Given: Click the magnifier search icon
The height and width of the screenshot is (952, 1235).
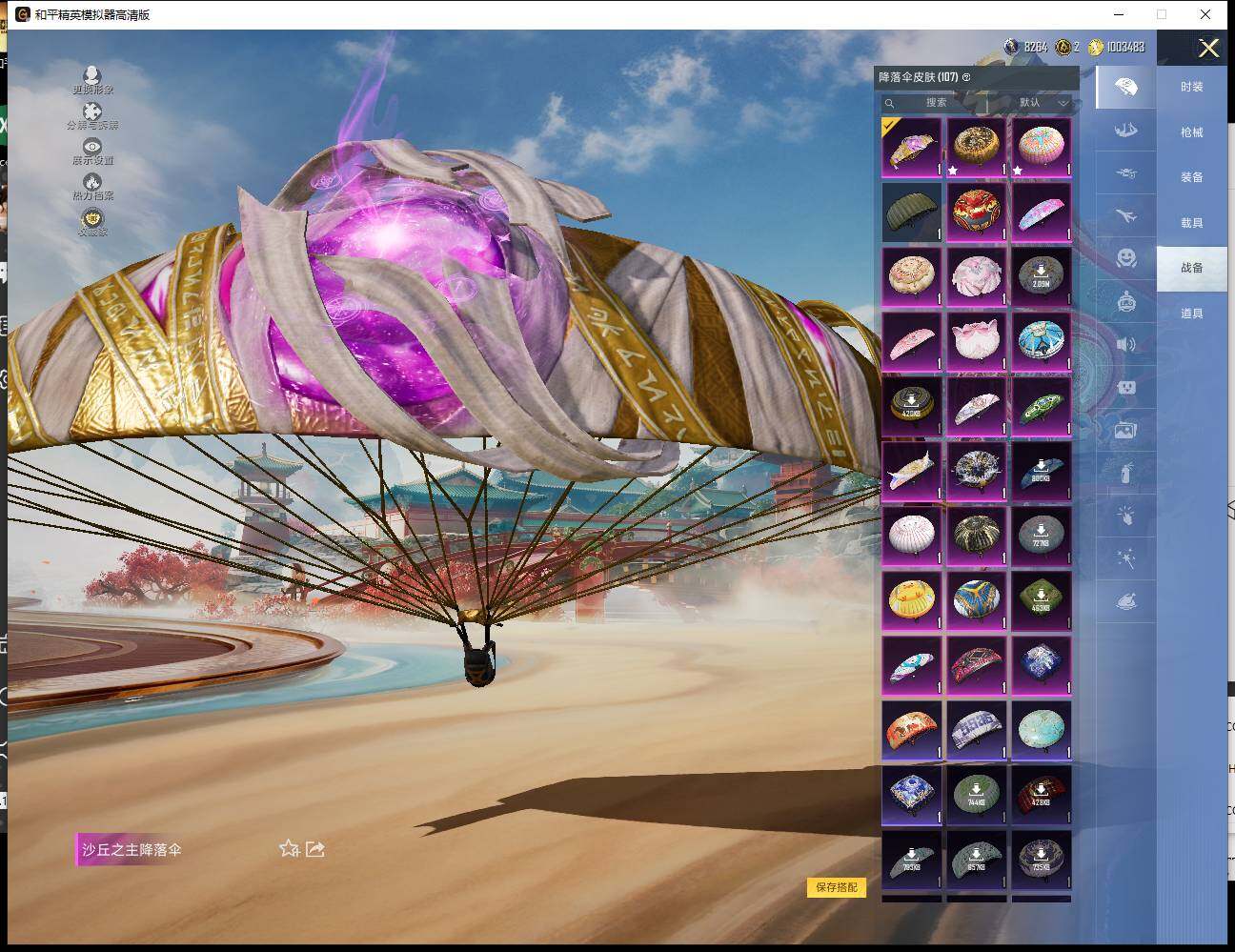Looking at the screenshot, I should click(x=890, y=103).
